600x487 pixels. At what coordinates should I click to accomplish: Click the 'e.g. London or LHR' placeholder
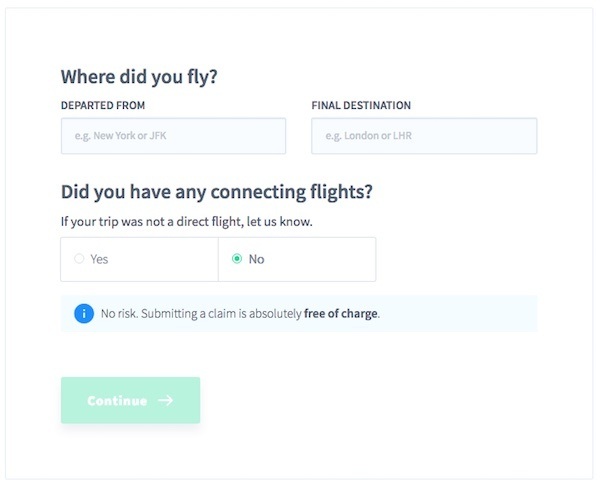click(368, 136)
